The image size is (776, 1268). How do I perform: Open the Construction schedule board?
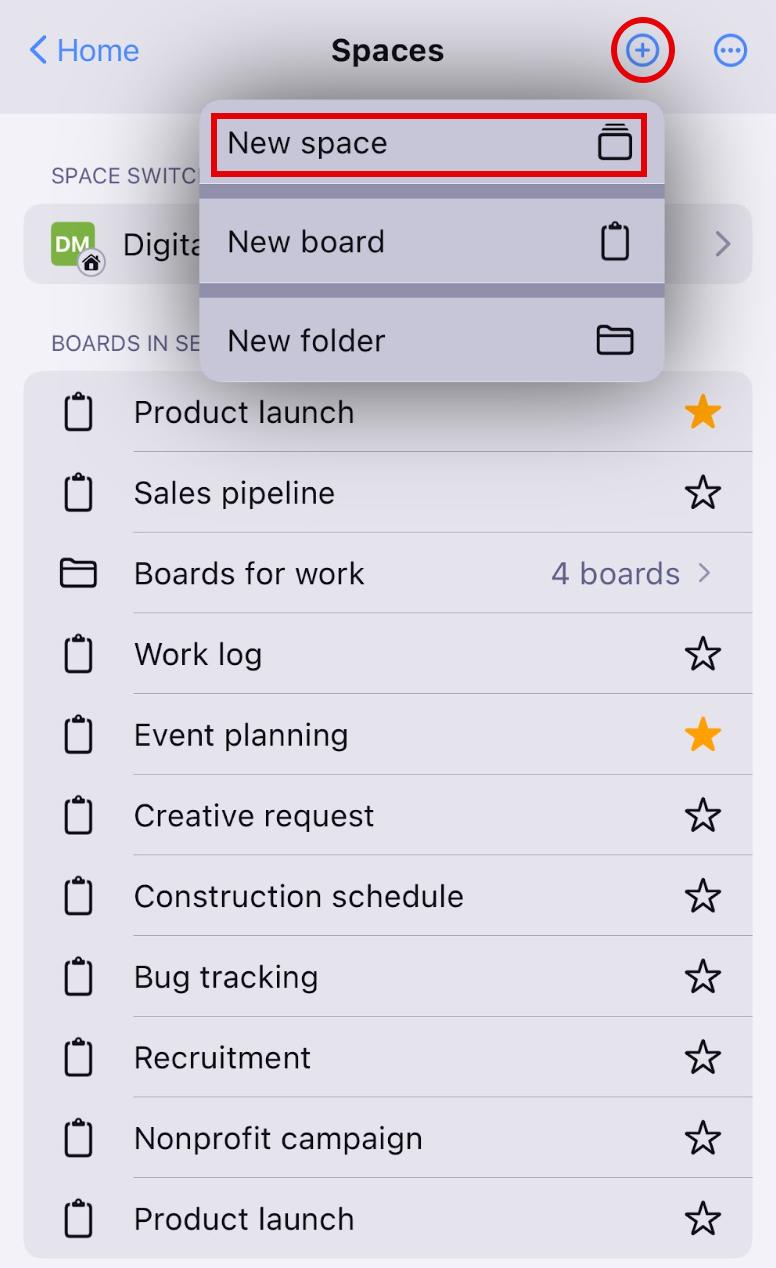[298, 897]
